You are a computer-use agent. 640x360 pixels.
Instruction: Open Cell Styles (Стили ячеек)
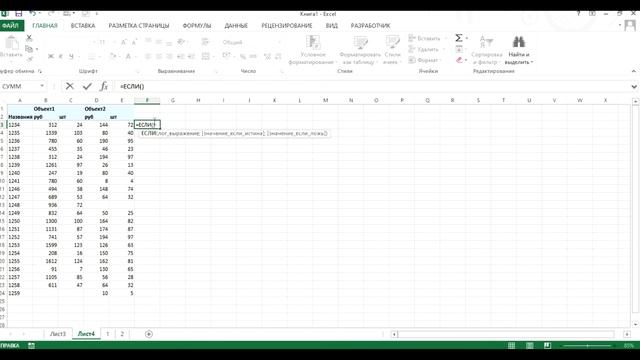tap(392, 50)
